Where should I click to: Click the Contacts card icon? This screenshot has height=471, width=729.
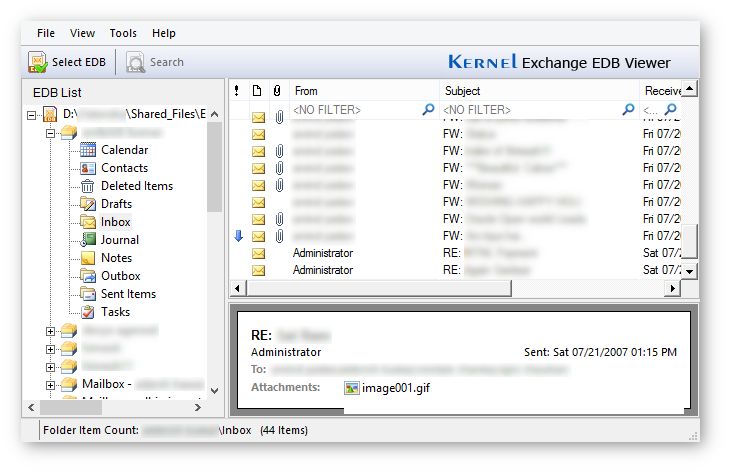click(x=88, y=168)
